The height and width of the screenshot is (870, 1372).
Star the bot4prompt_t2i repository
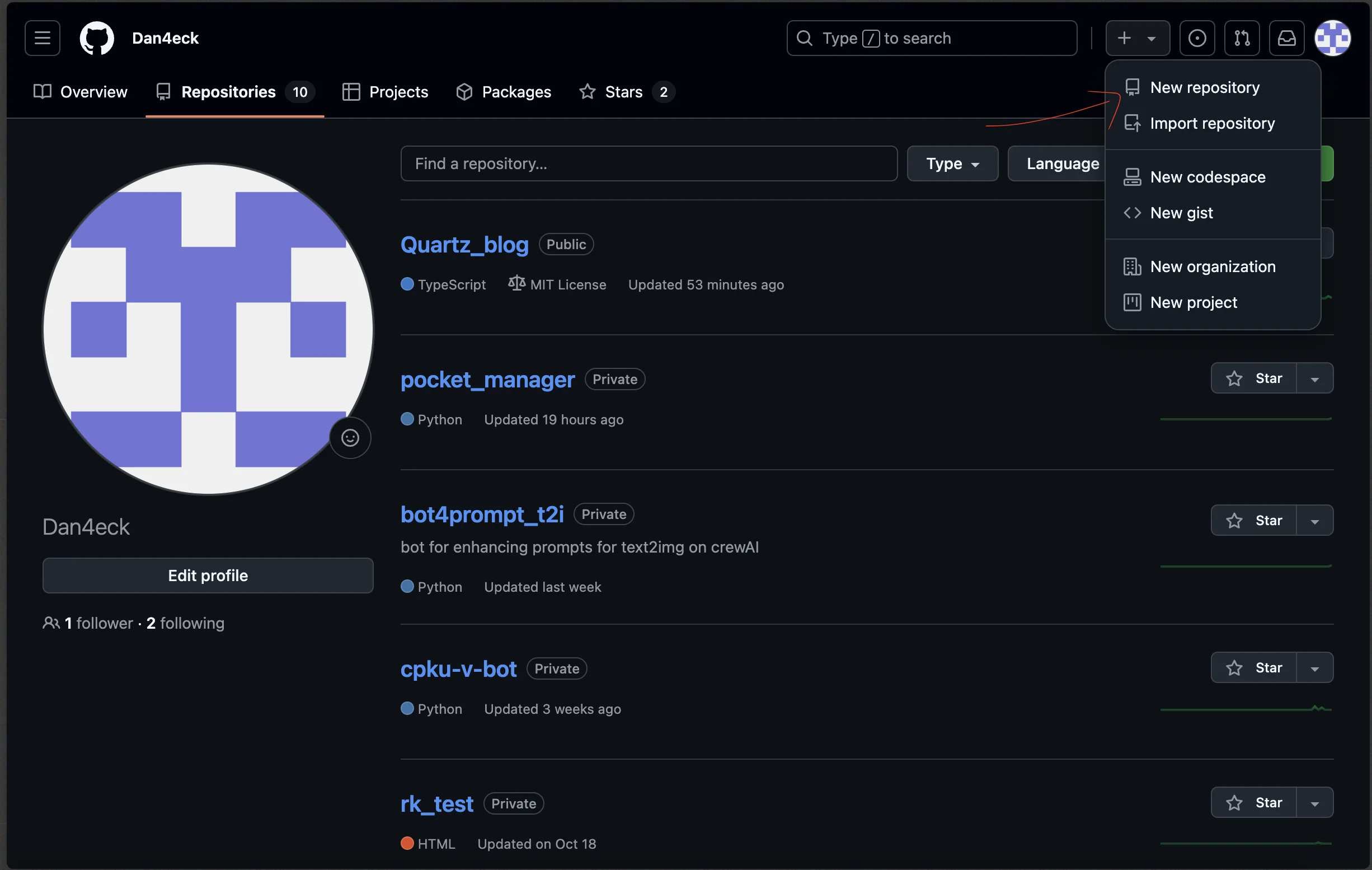pyautogui.click(x=1253, y=520)
